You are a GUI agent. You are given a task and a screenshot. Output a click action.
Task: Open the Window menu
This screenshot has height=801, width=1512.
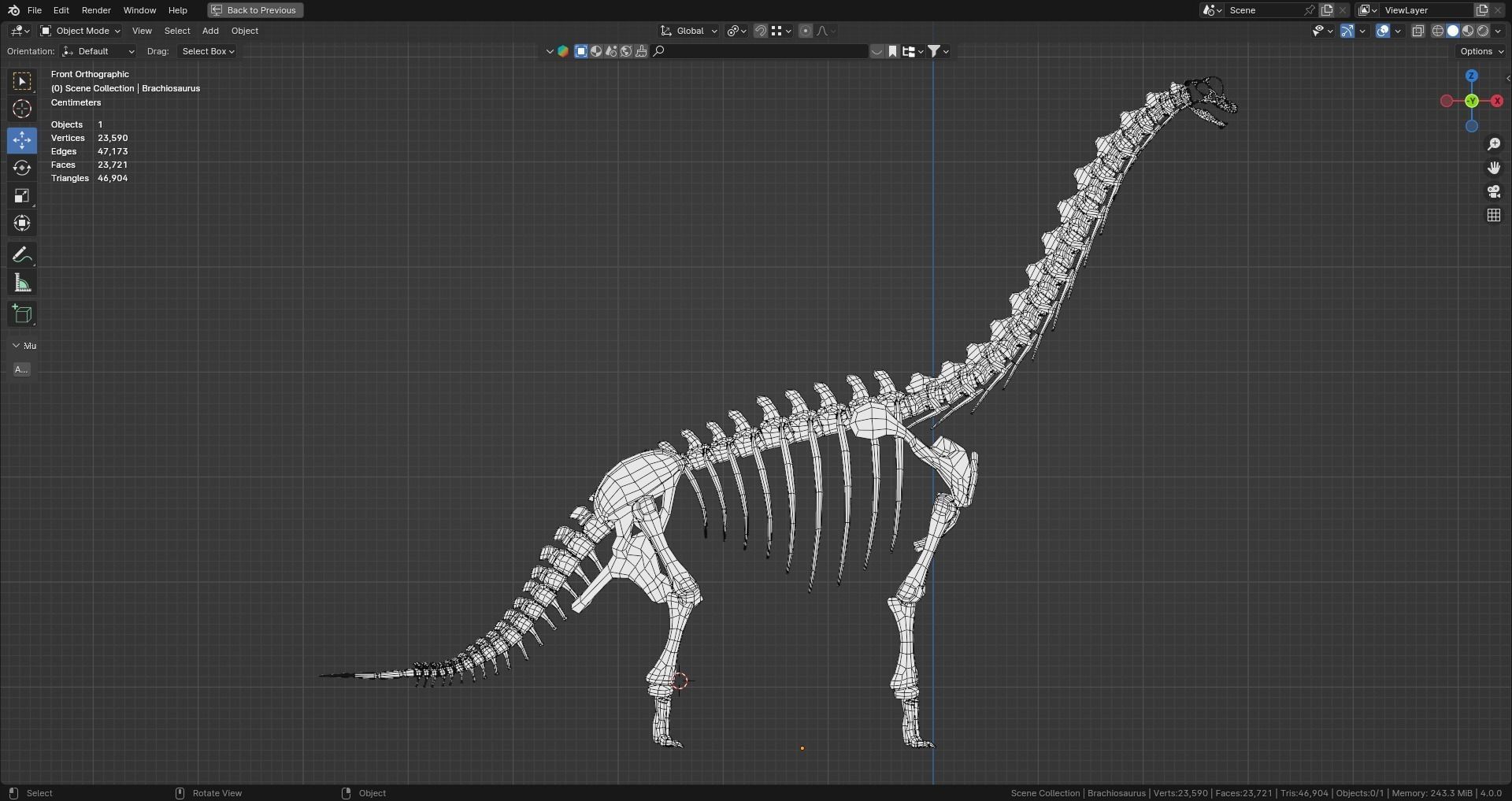pos(139,10)
